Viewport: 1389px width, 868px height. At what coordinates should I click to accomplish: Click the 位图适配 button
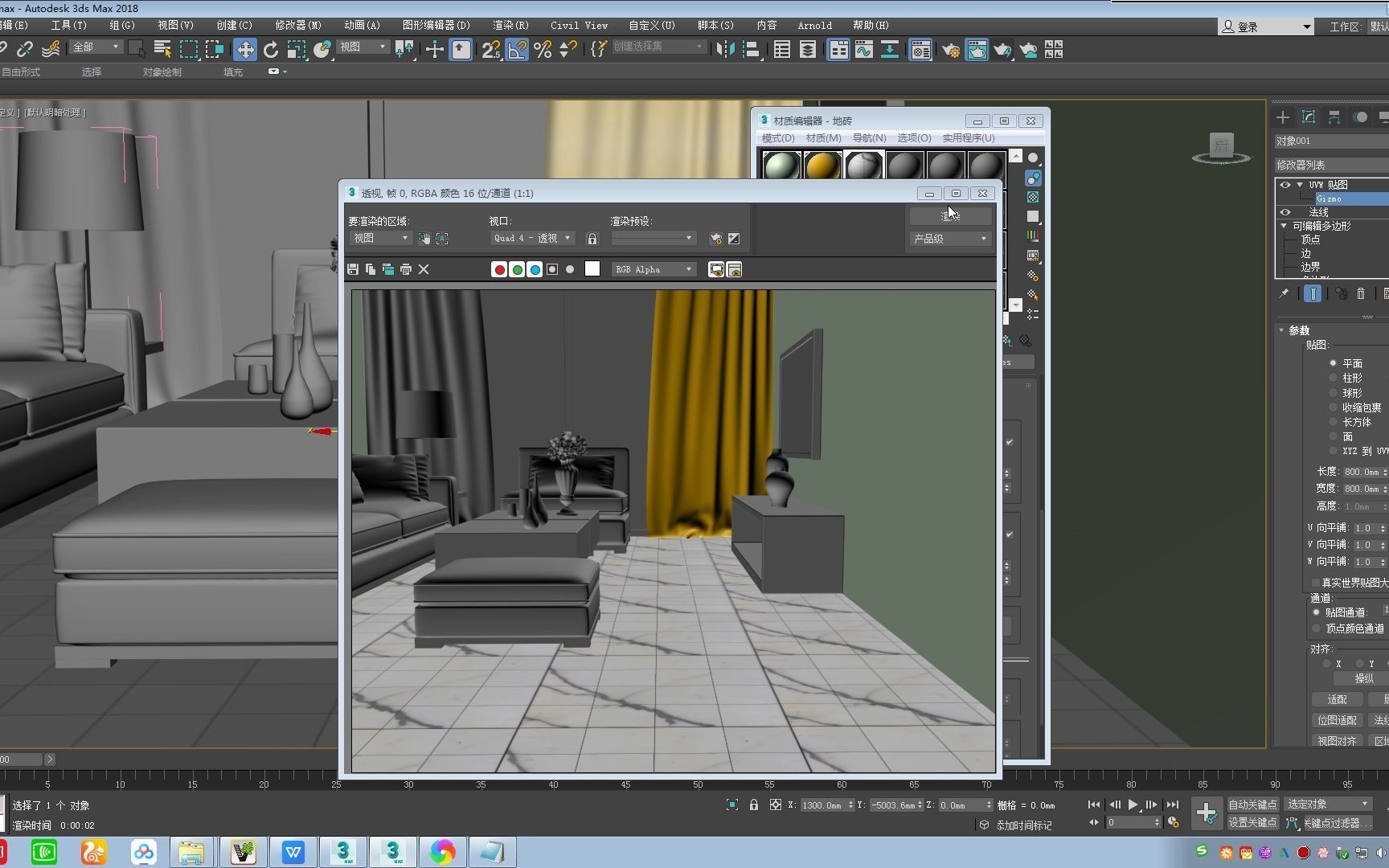pos(1337,720)
